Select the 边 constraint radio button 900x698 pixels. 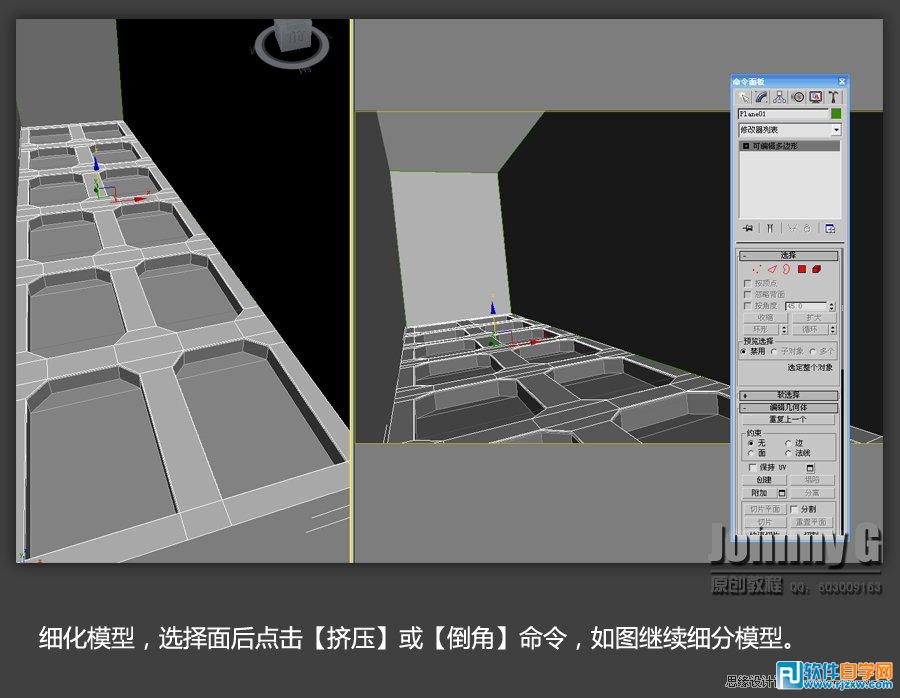[x=788, y=443]
